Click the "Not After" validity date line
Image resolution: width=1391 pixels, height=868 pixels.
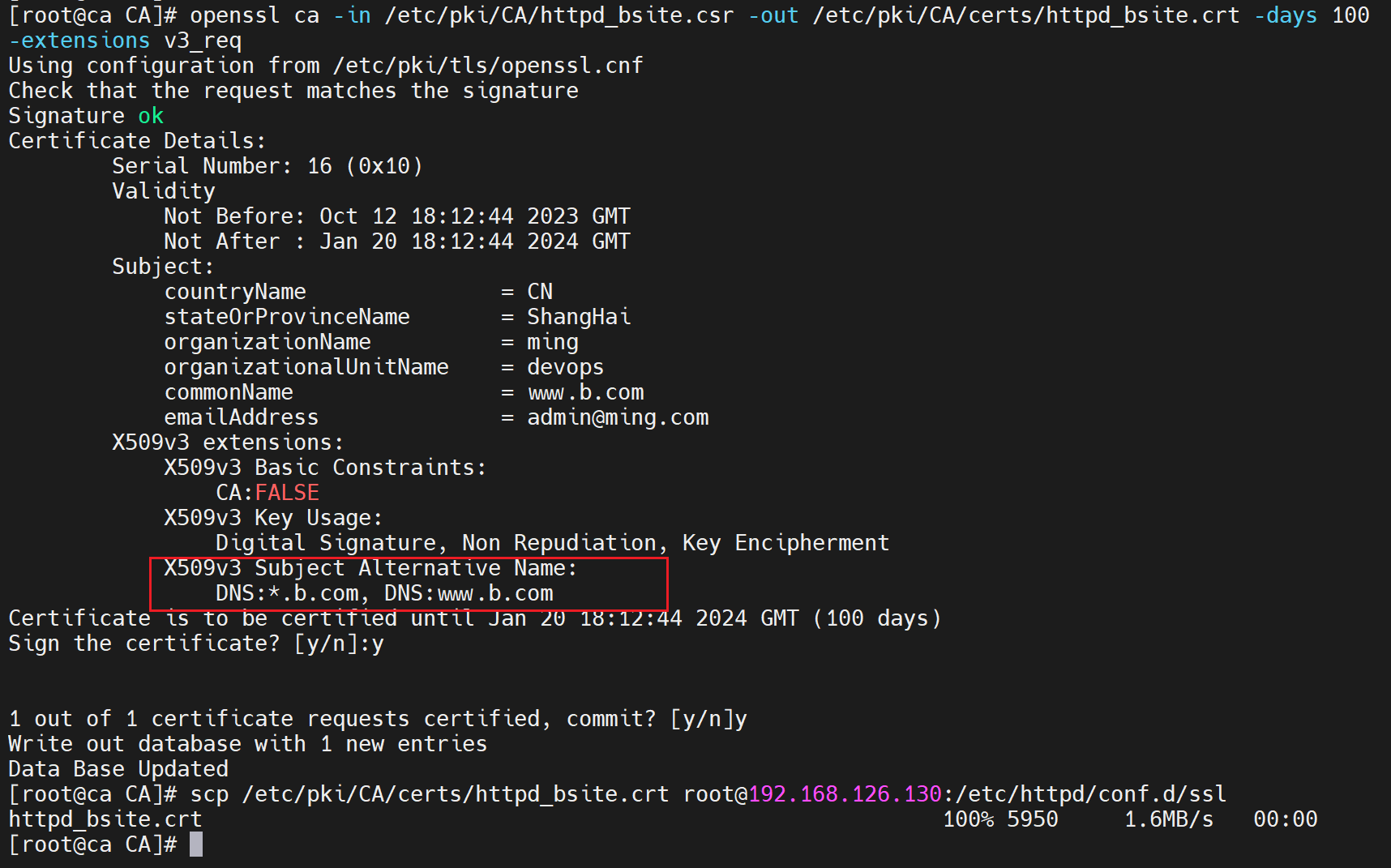click(x=396, y=242)
